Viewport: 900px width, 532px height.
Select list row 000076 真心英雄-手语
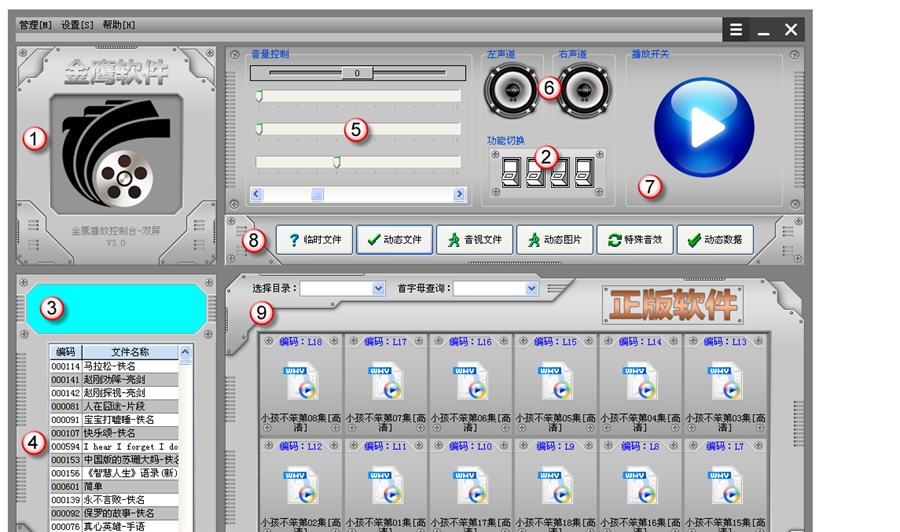(115, 526)
